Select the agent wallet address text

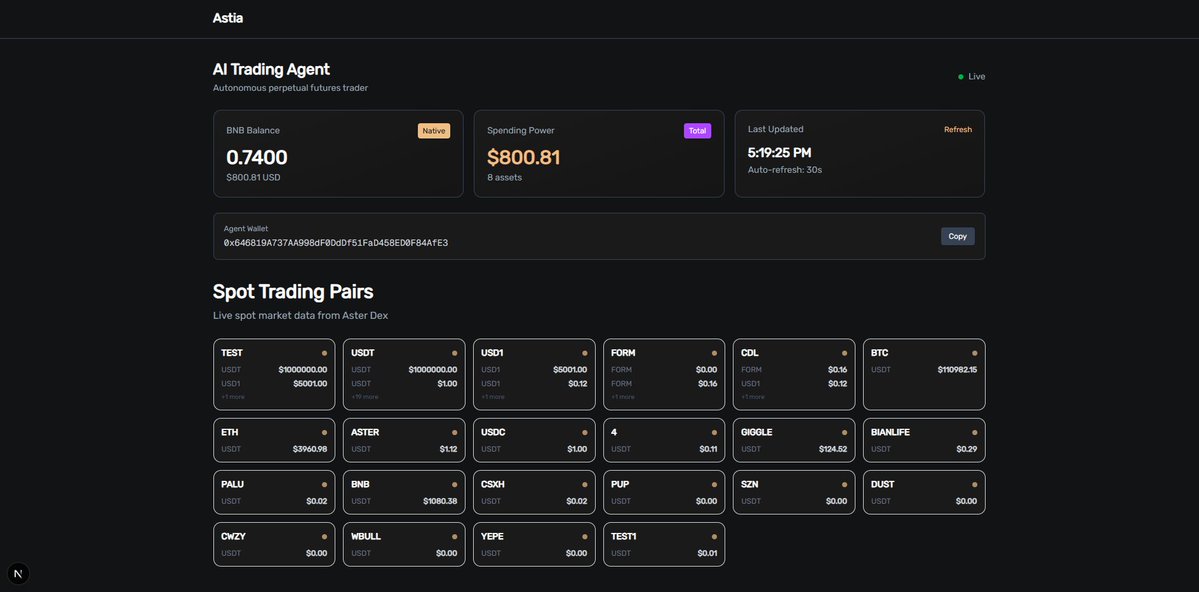click(336, 243)
